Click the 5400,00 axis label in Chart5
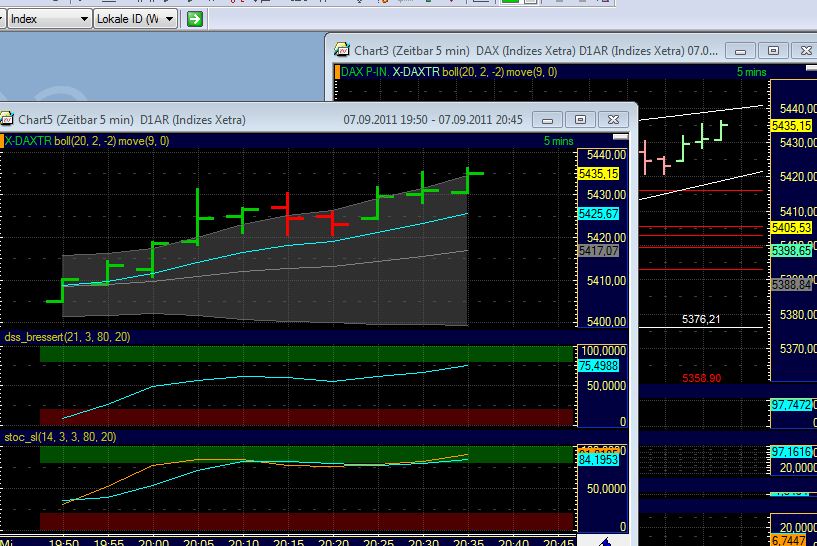 [x=606, y=321]
